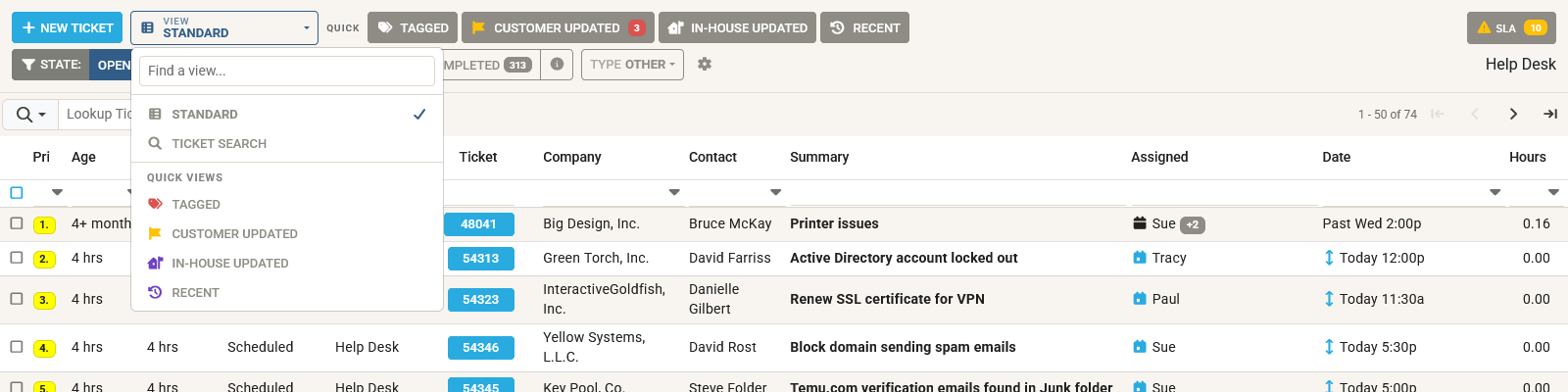This screenshot has width=1568, height=392.
Task: Click calendar icon beside Sue in Printer issues row
Action: pyautogui.click(x=1140, y=223)
